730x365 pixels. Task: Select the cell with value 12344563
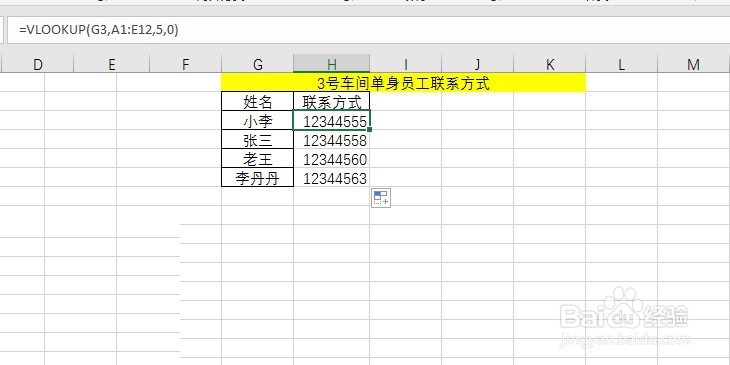coord(331,178)
